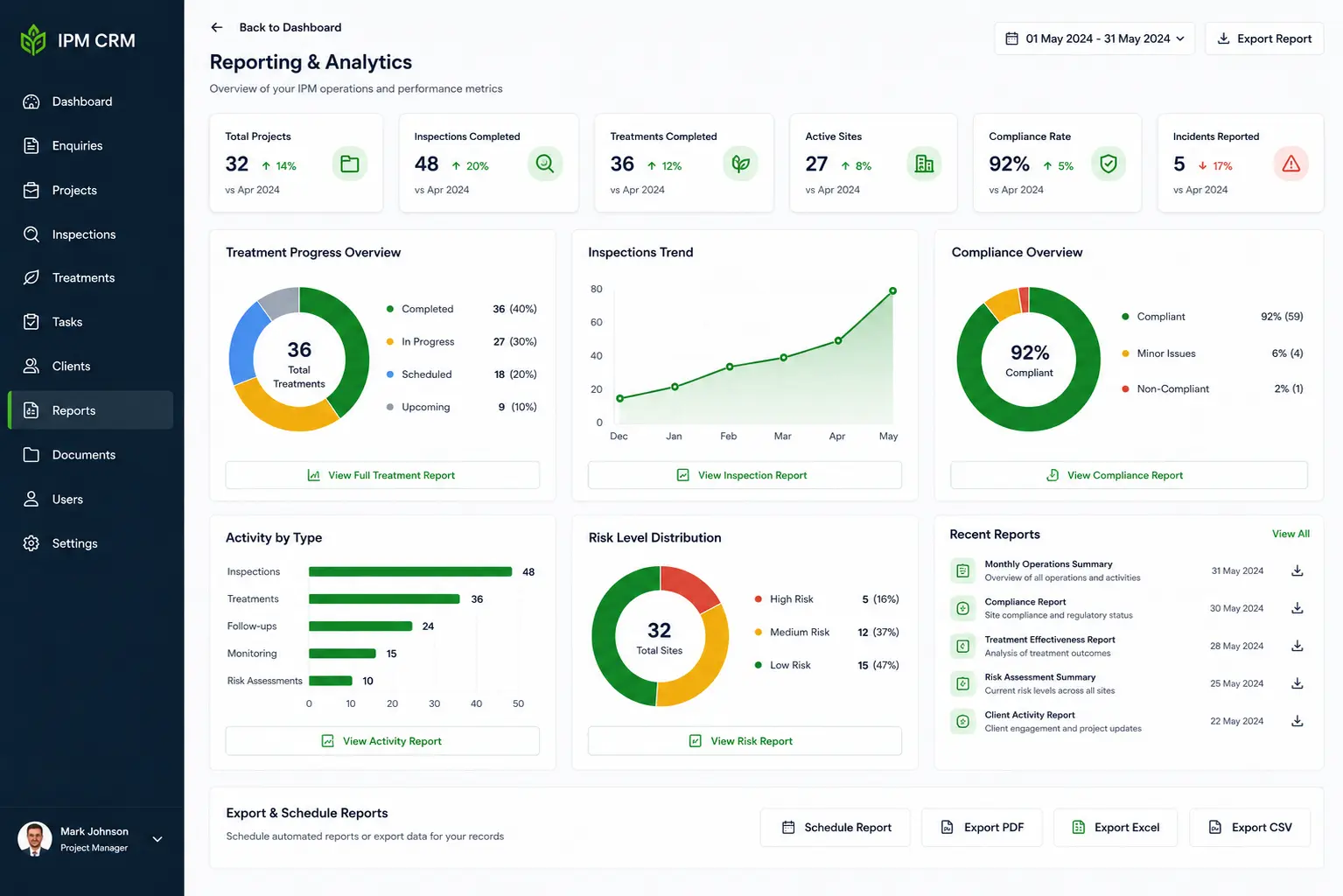Click the Client Activity Report row icon

tap(962, 721)
